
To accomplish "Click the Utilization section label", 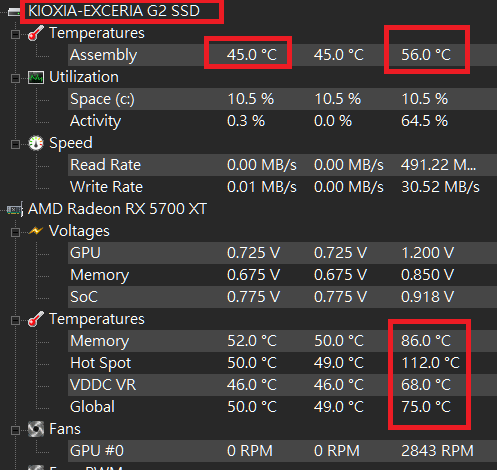I will click(x=84, y=77).
